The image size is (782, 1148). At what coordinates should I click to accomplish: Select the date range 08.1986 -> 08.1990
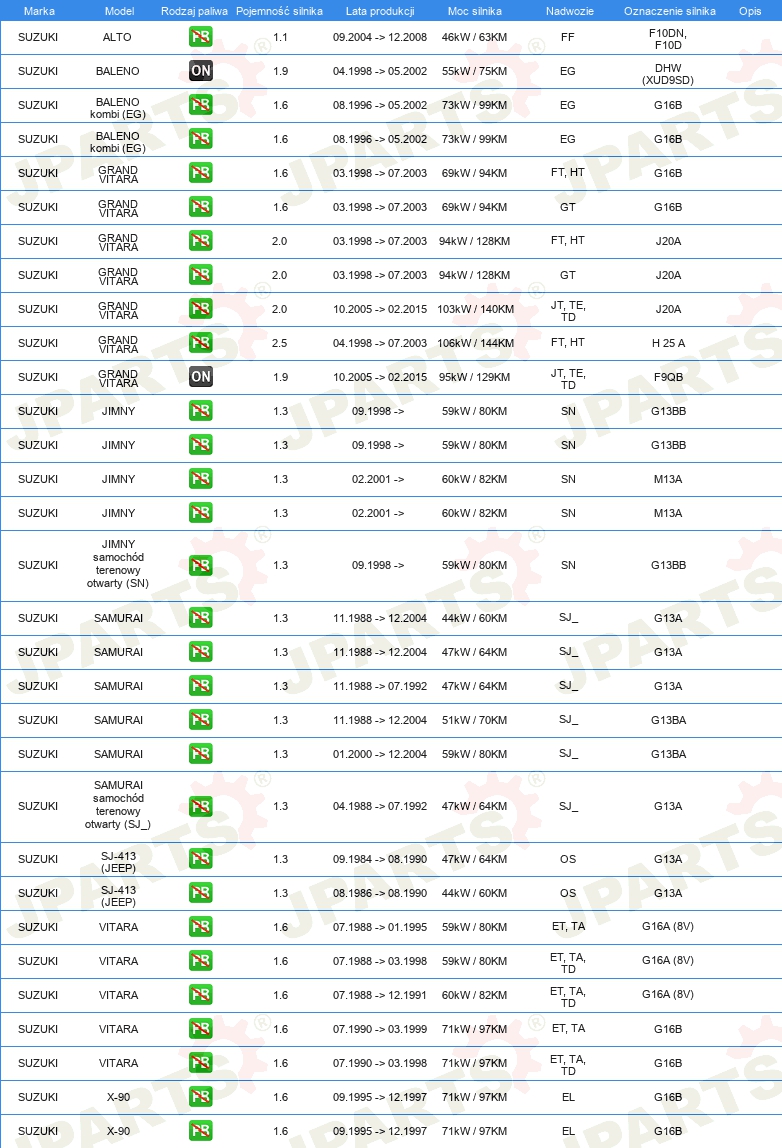click(380, 893)
